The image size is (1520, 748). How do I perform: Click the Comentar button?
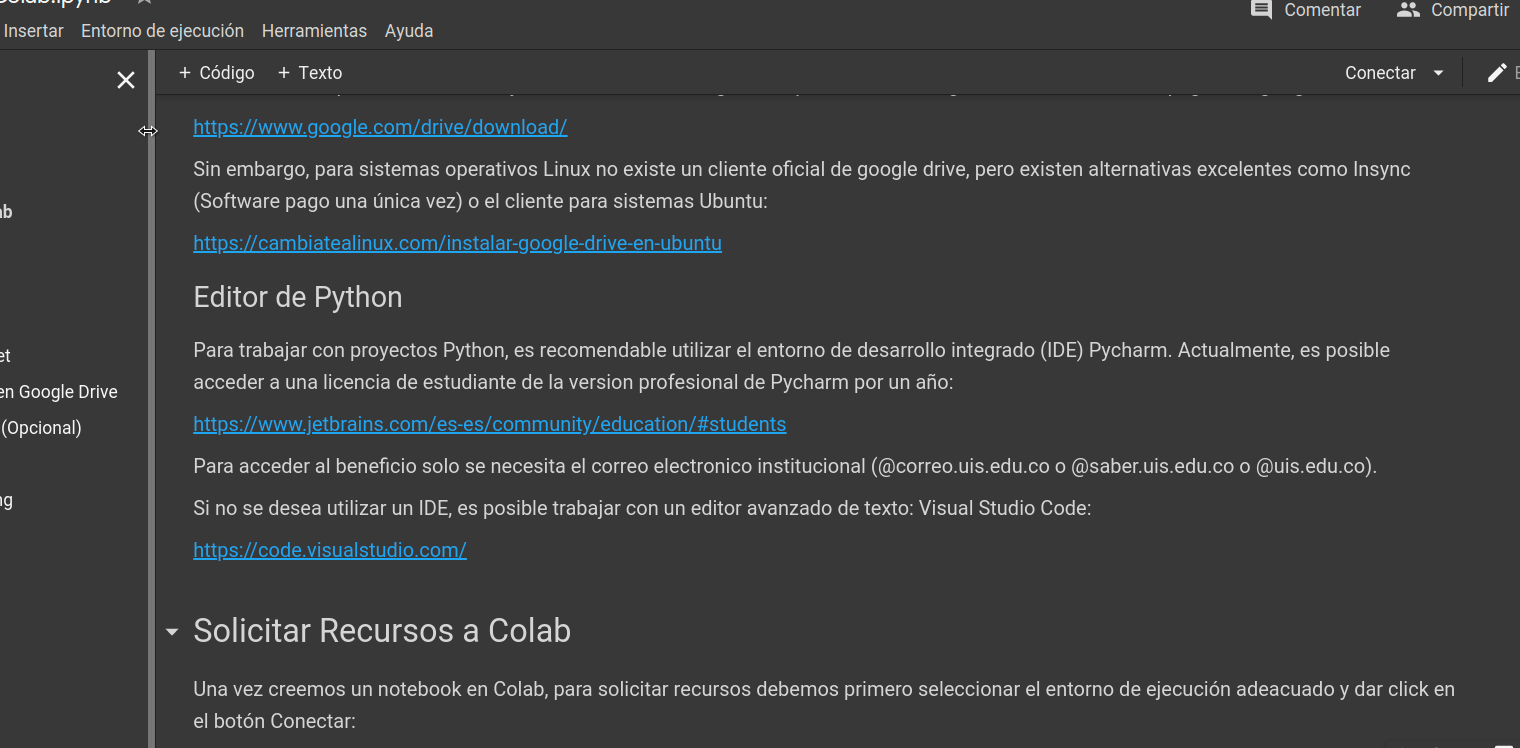[1306, 10]
